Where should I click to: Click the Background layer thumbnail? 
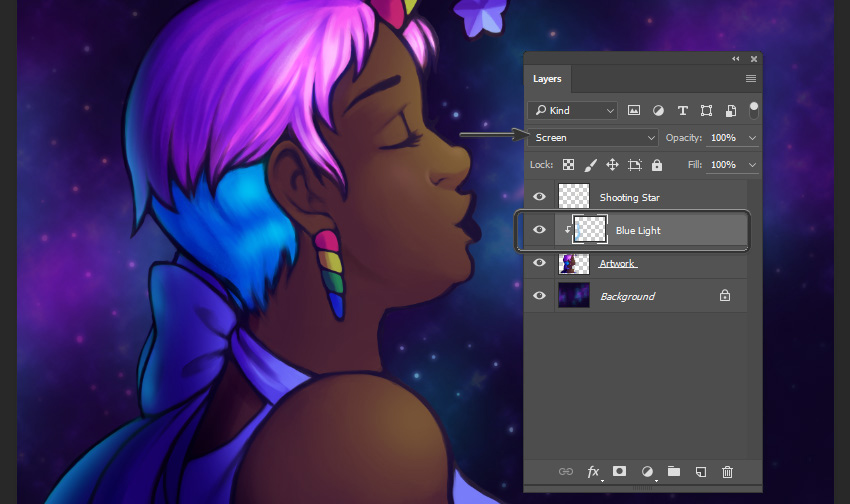click(574, 295)
